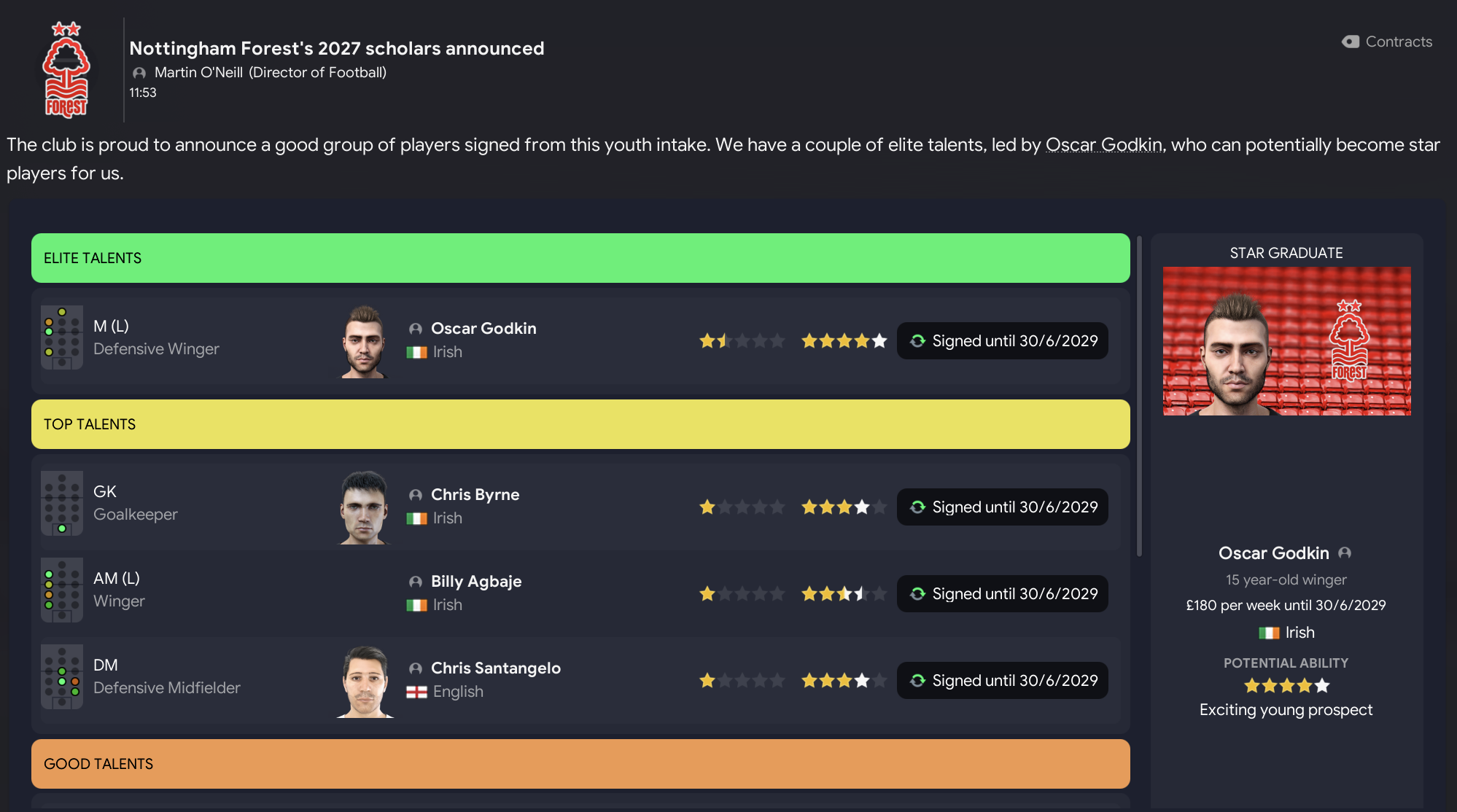Collapse the Elite Talents section header
This screenshot has height=812, width=1457.
580,258
